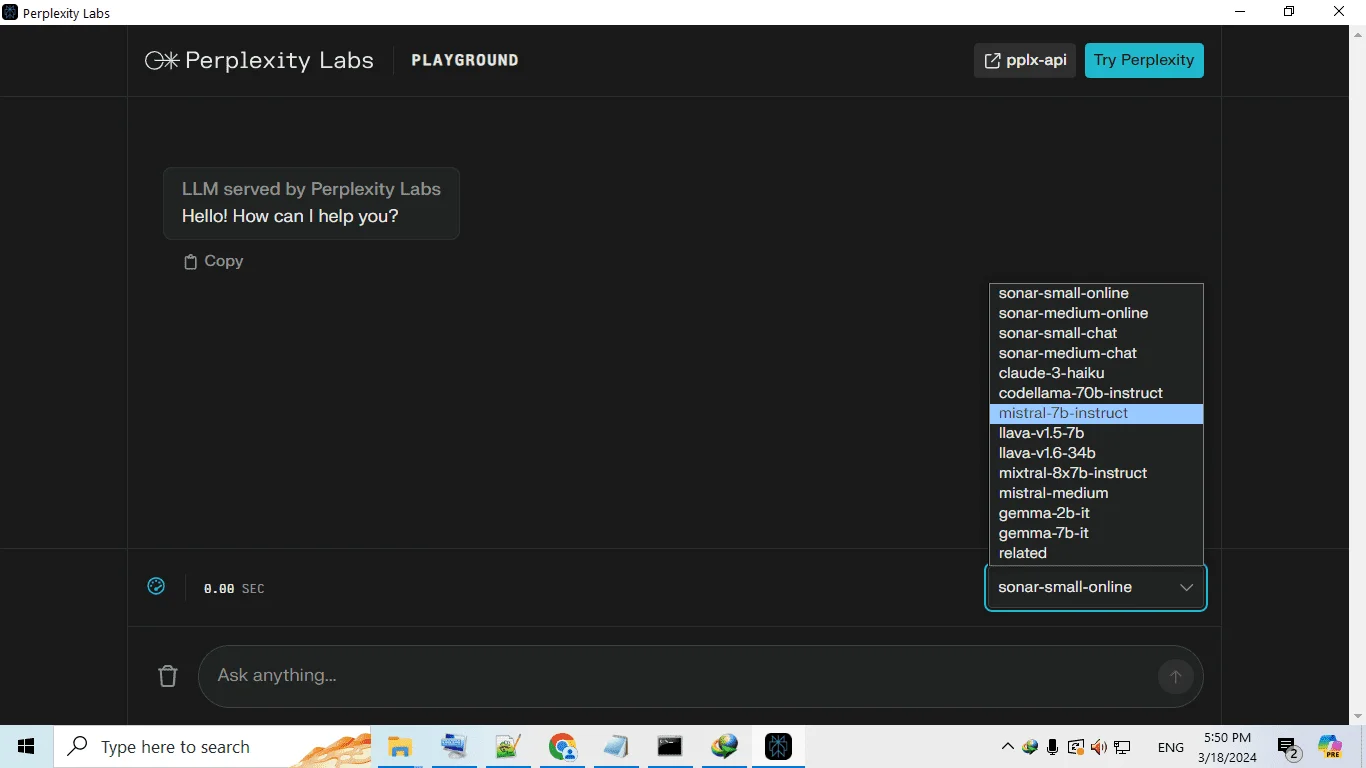Open the Copilot preview icon
Screen dimensions: 1366x768
click(1330, 747)
